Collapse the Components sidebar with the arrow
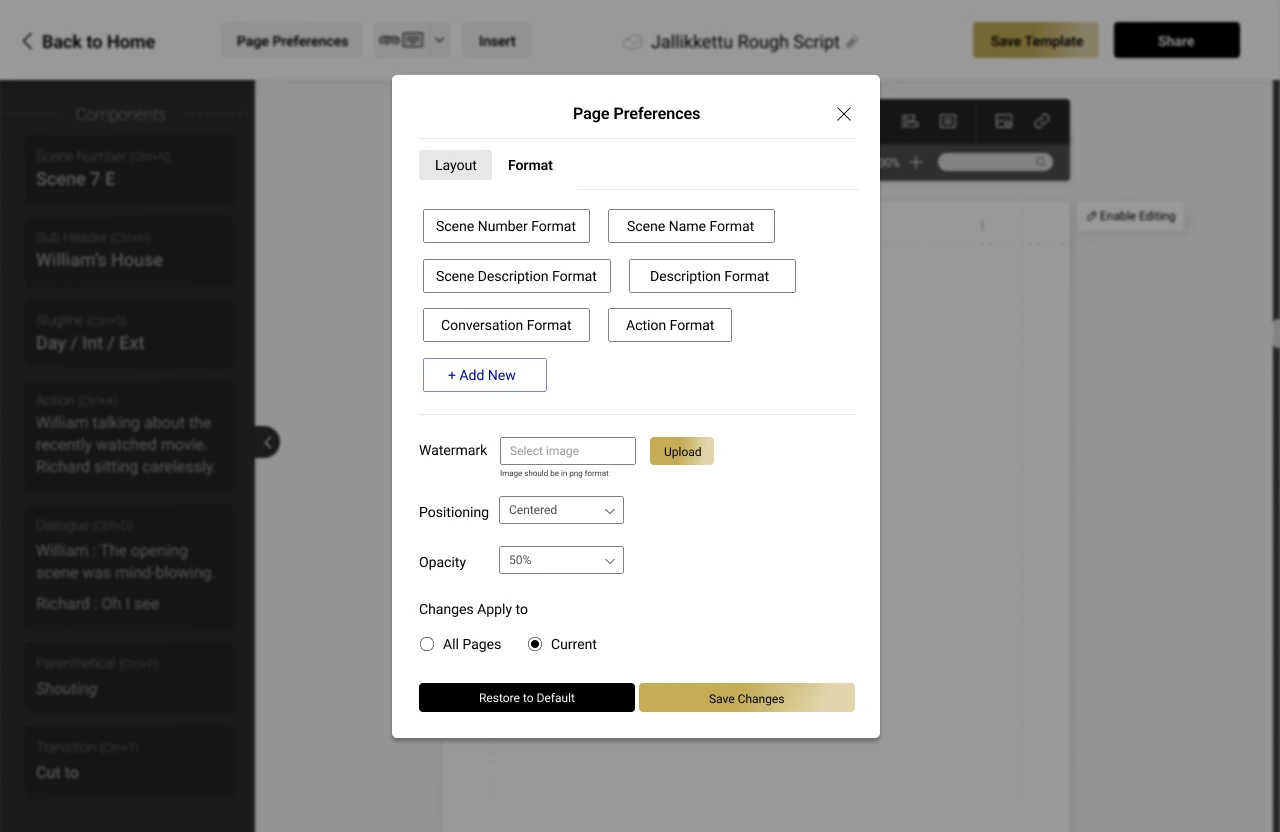This screenshot has height=832, width=1280. (x=267, y=441)
